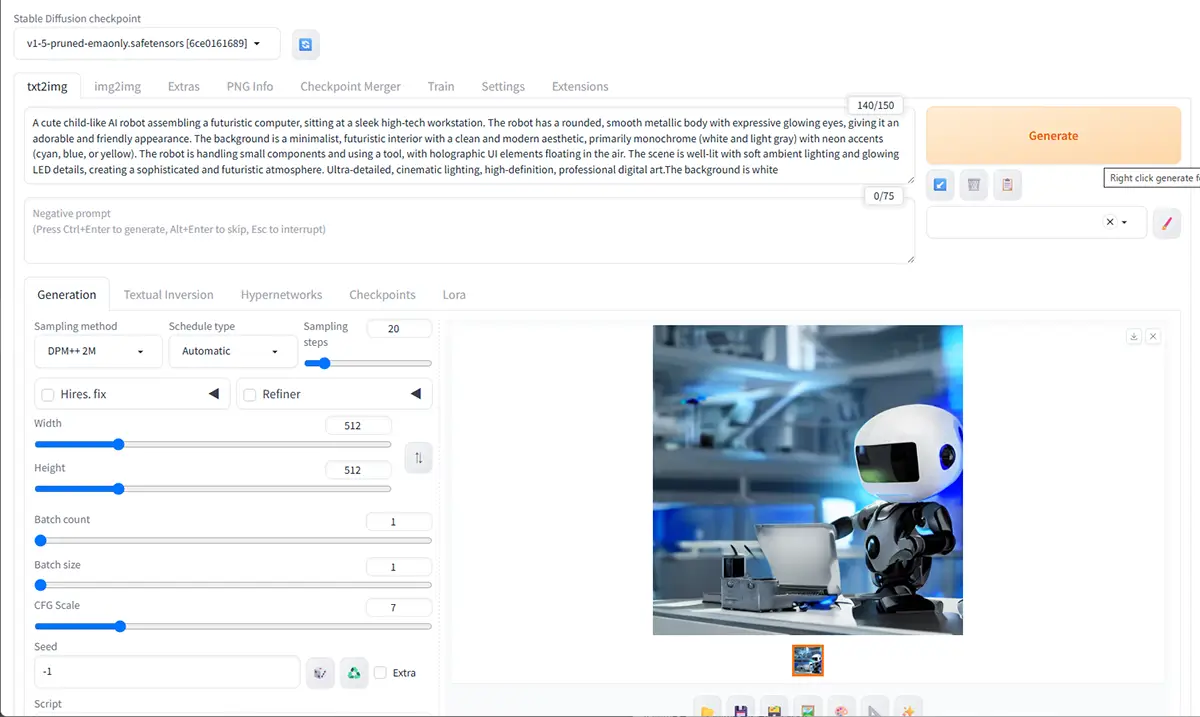Open the Sampling method dropdown
Screen dimensions: 1200x717
pyautogui.click(x=98, y=351)
